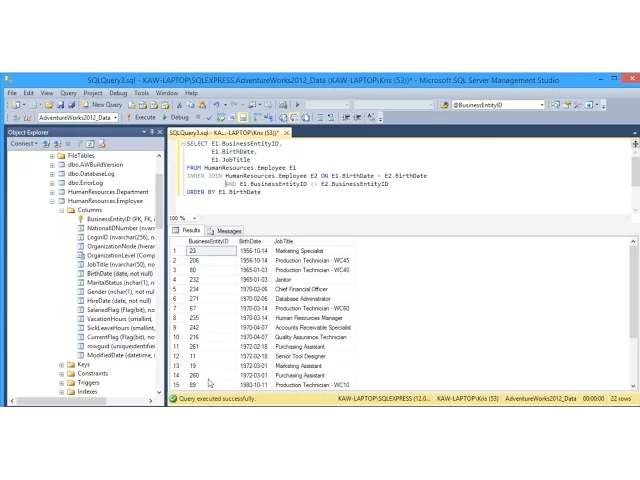Click the New Query button

pyautogui.click(x=102, y=105)
